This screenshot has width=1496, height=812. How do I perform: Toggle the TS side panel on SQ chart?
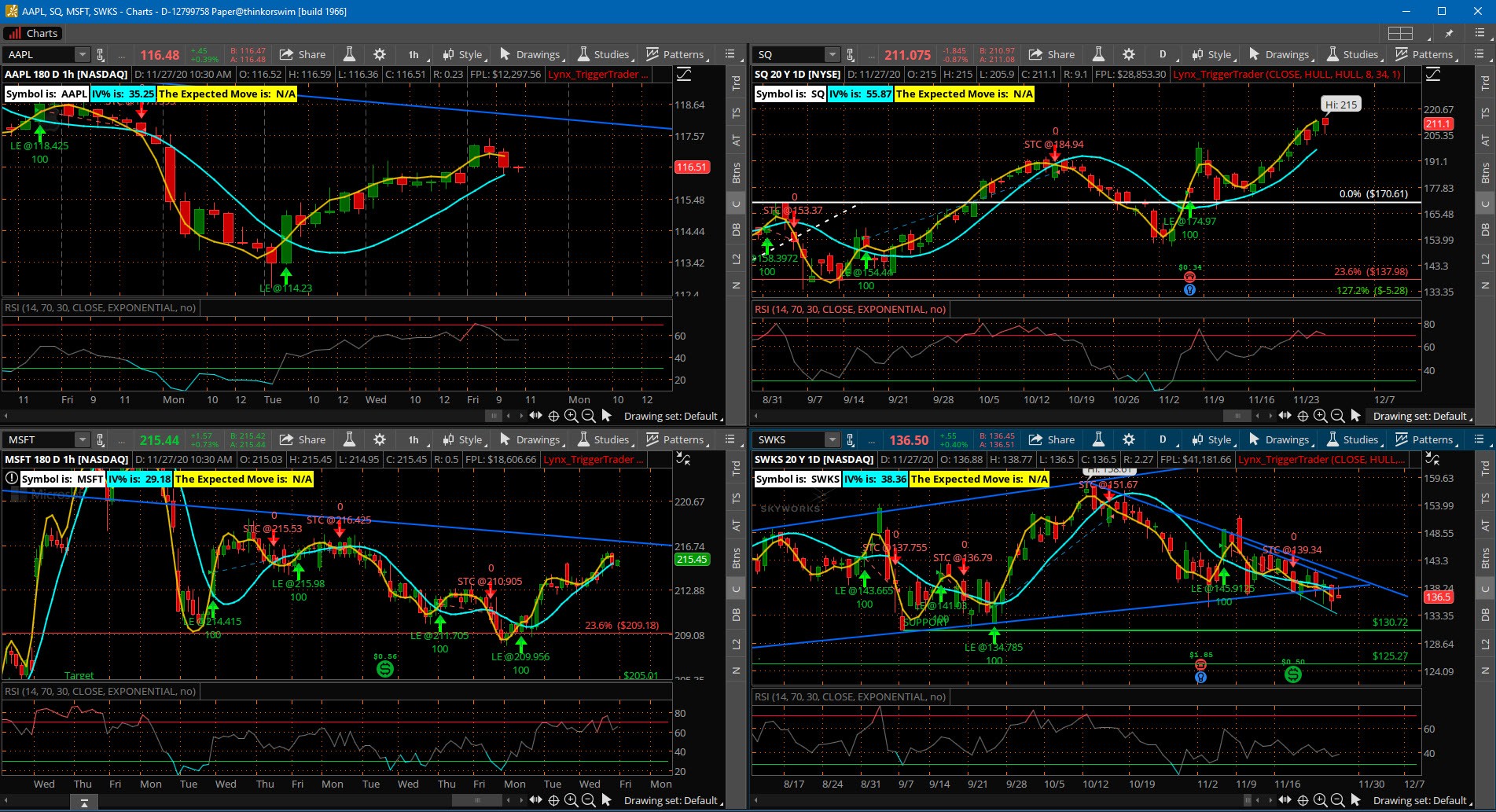(x=1486, y=112)
